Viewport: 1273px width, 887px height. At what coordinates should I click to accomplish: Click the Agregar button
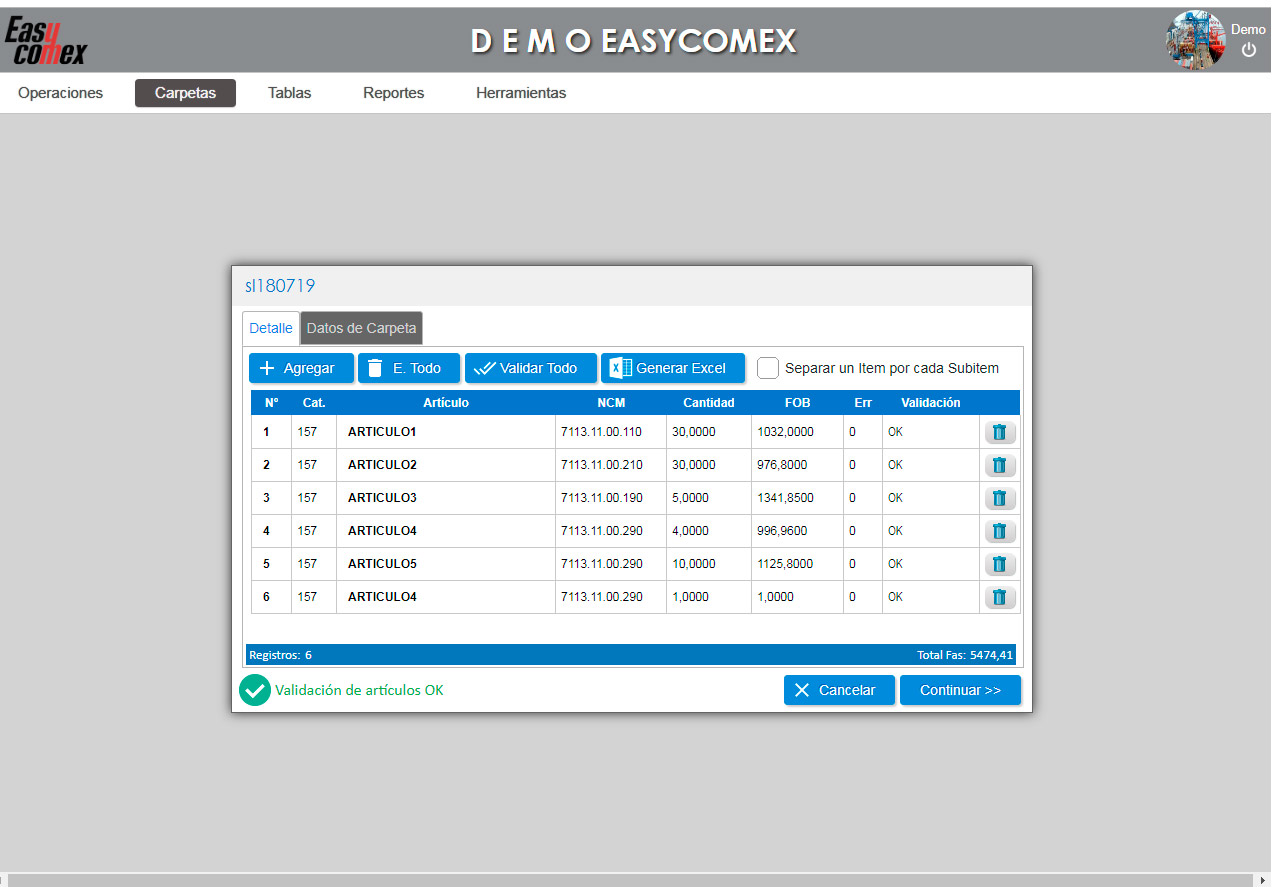click(x=301, y=368)
